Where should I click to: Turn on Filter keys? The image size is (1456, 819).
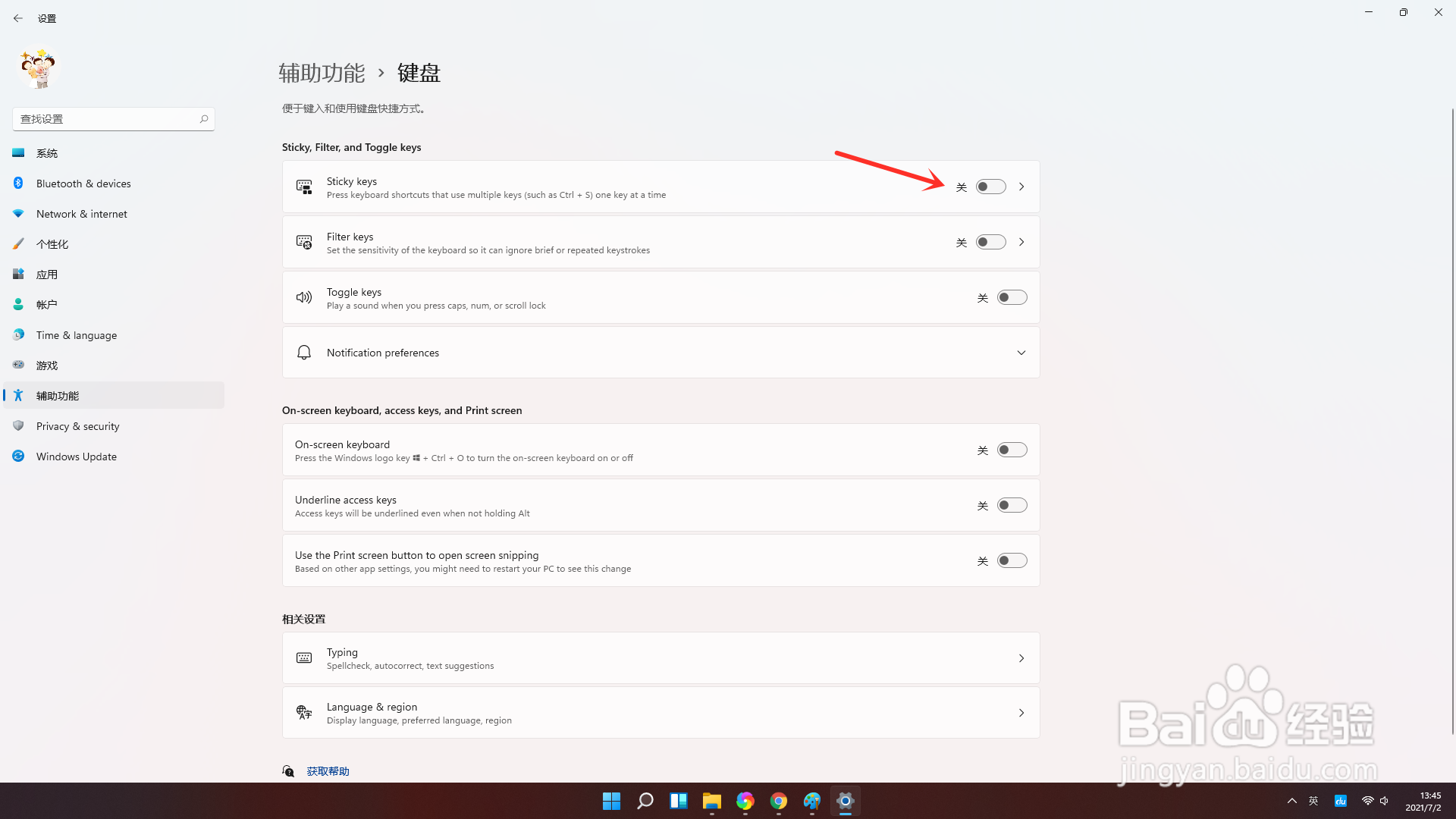(x=990, y=241)
